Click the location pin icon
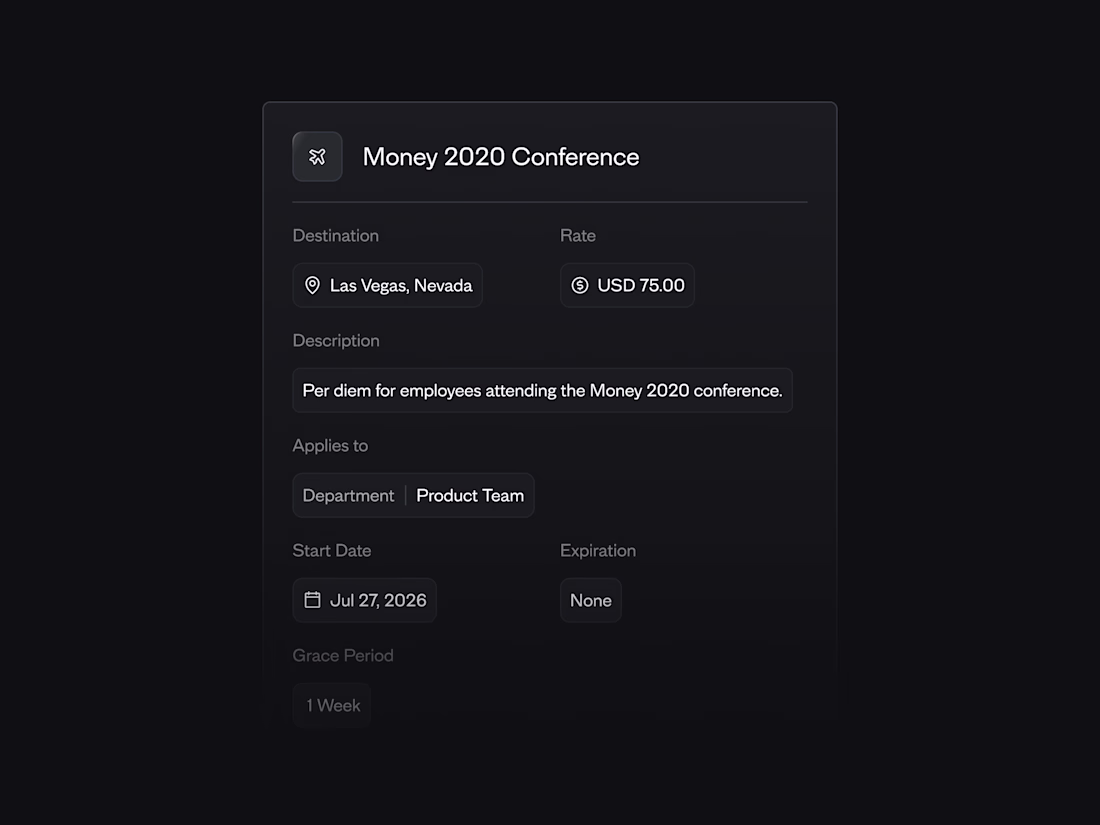 click(x=312, y=286)
